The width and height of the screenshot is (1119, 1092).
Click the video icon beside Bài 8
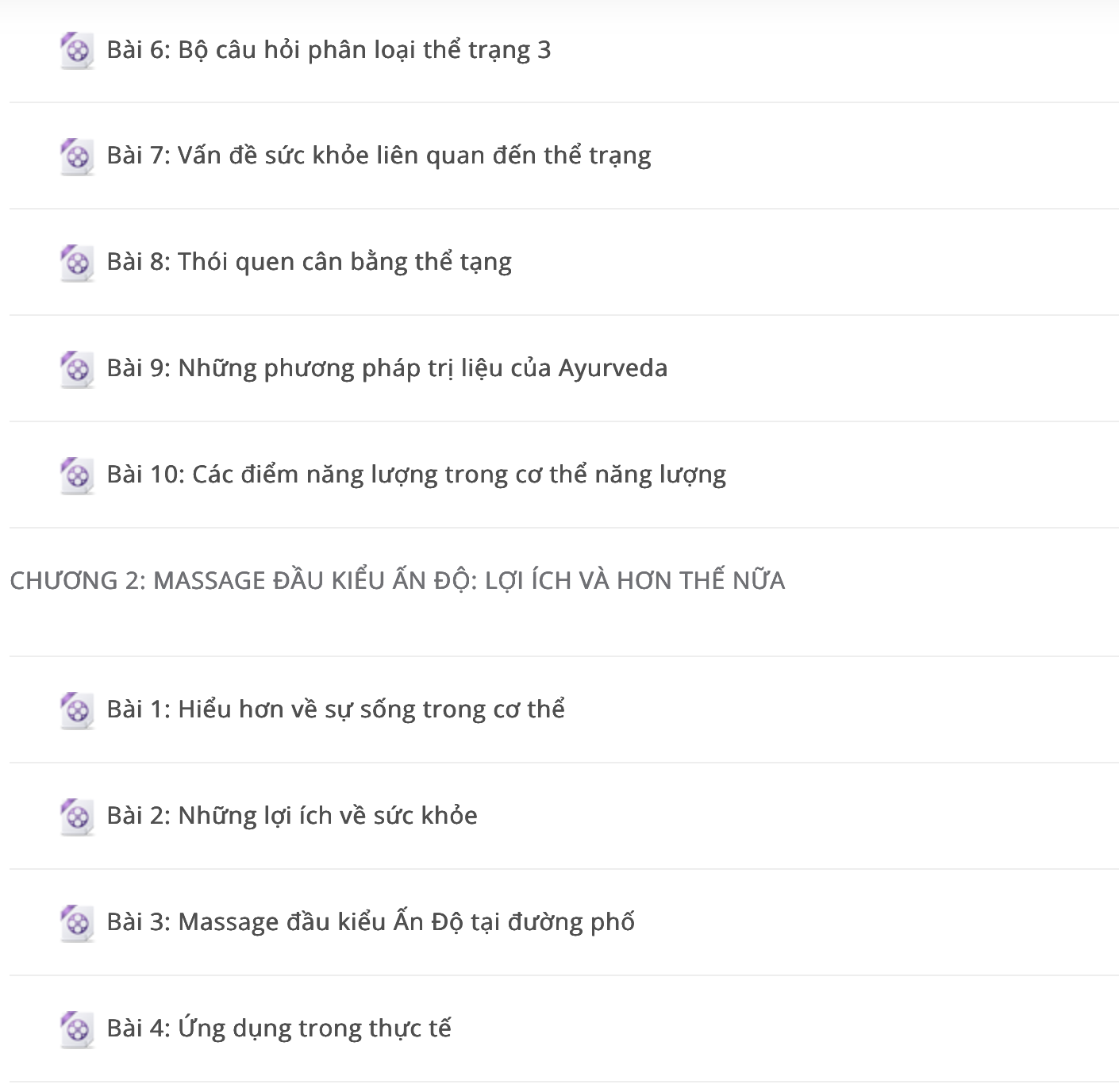[77, 263]
